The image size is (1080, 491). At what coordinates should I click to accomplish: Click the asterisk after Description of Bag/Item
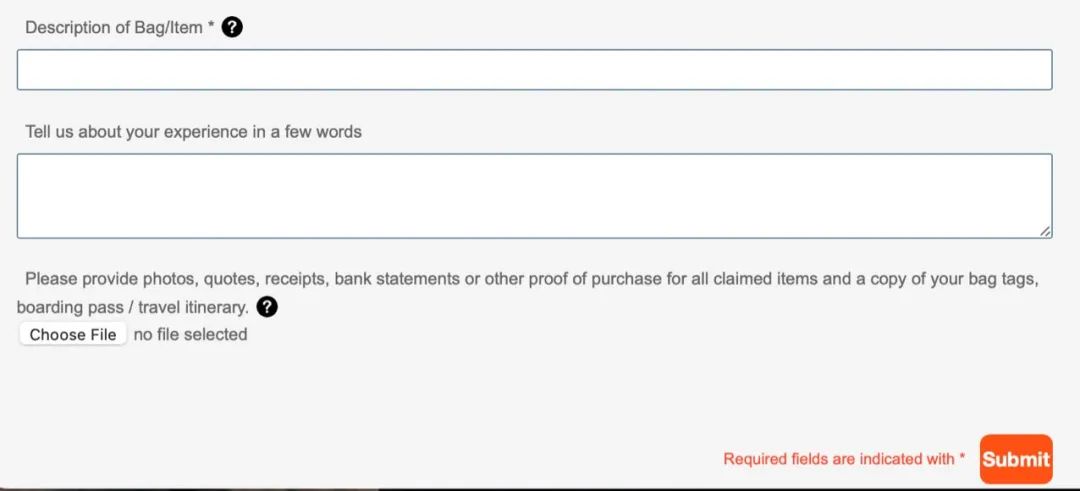(x=211, y=28)
